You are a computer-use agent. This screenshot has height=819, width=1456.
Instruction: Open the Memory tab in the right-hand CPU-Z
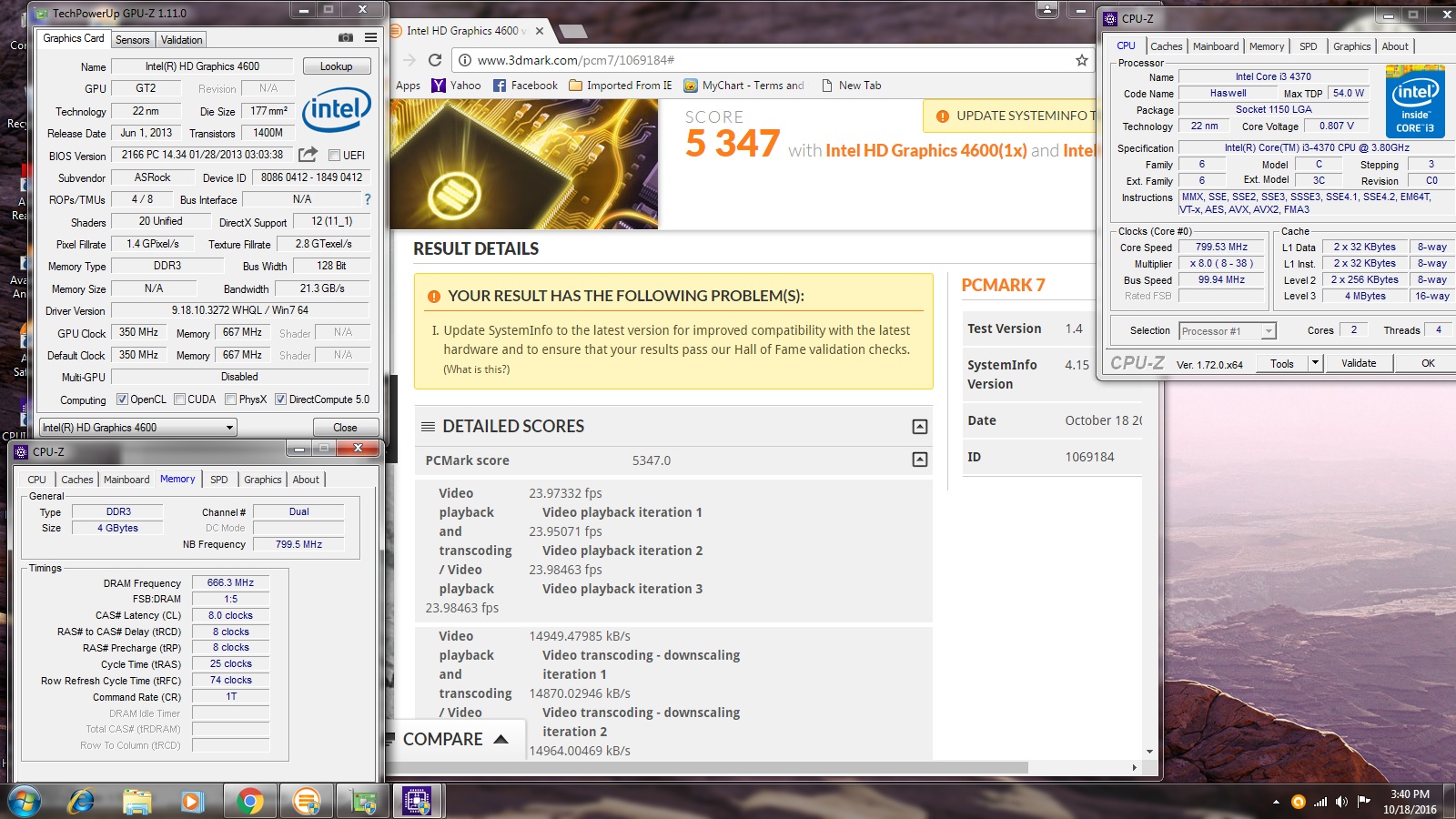tap(1267, 46)
